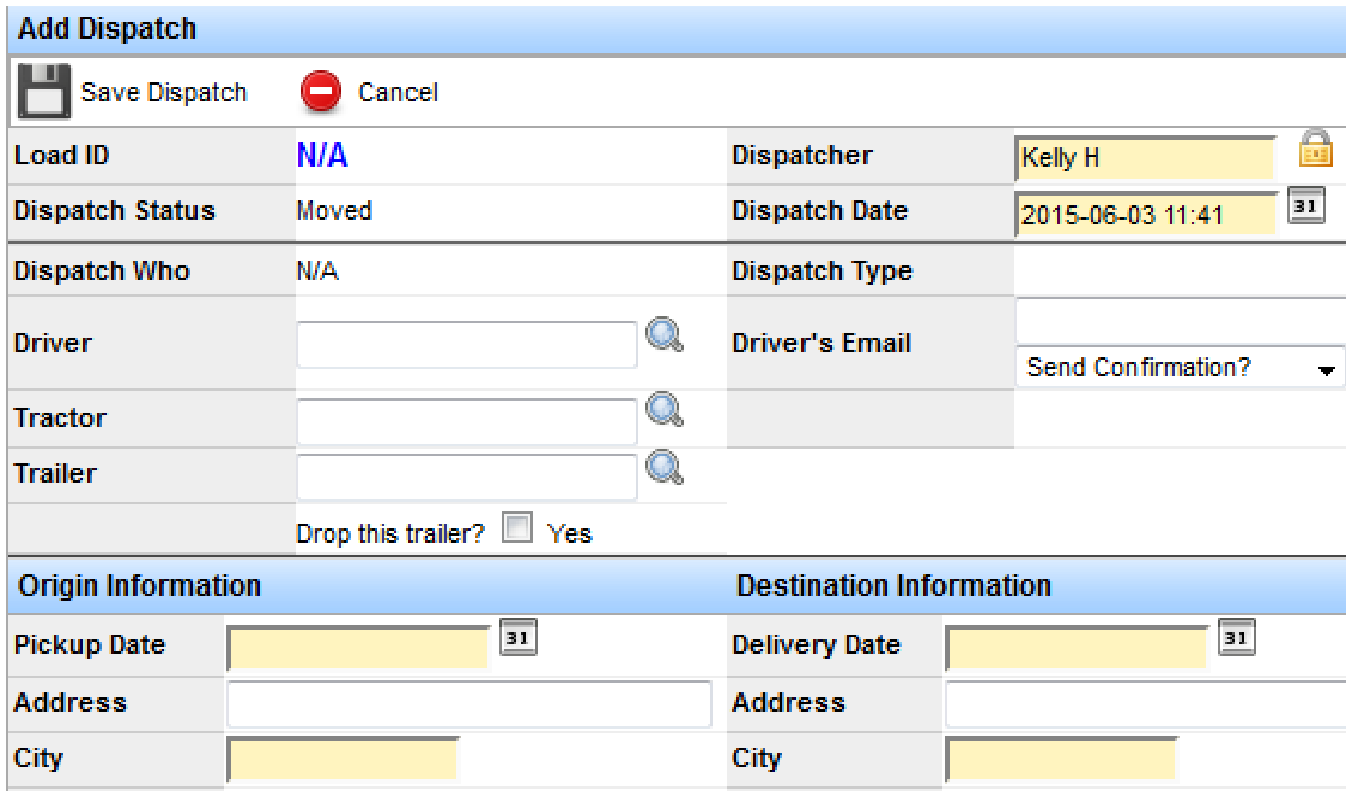1353x802 pixels.
Task: Click the Save Dispatch text label
Action: (164, 92)
